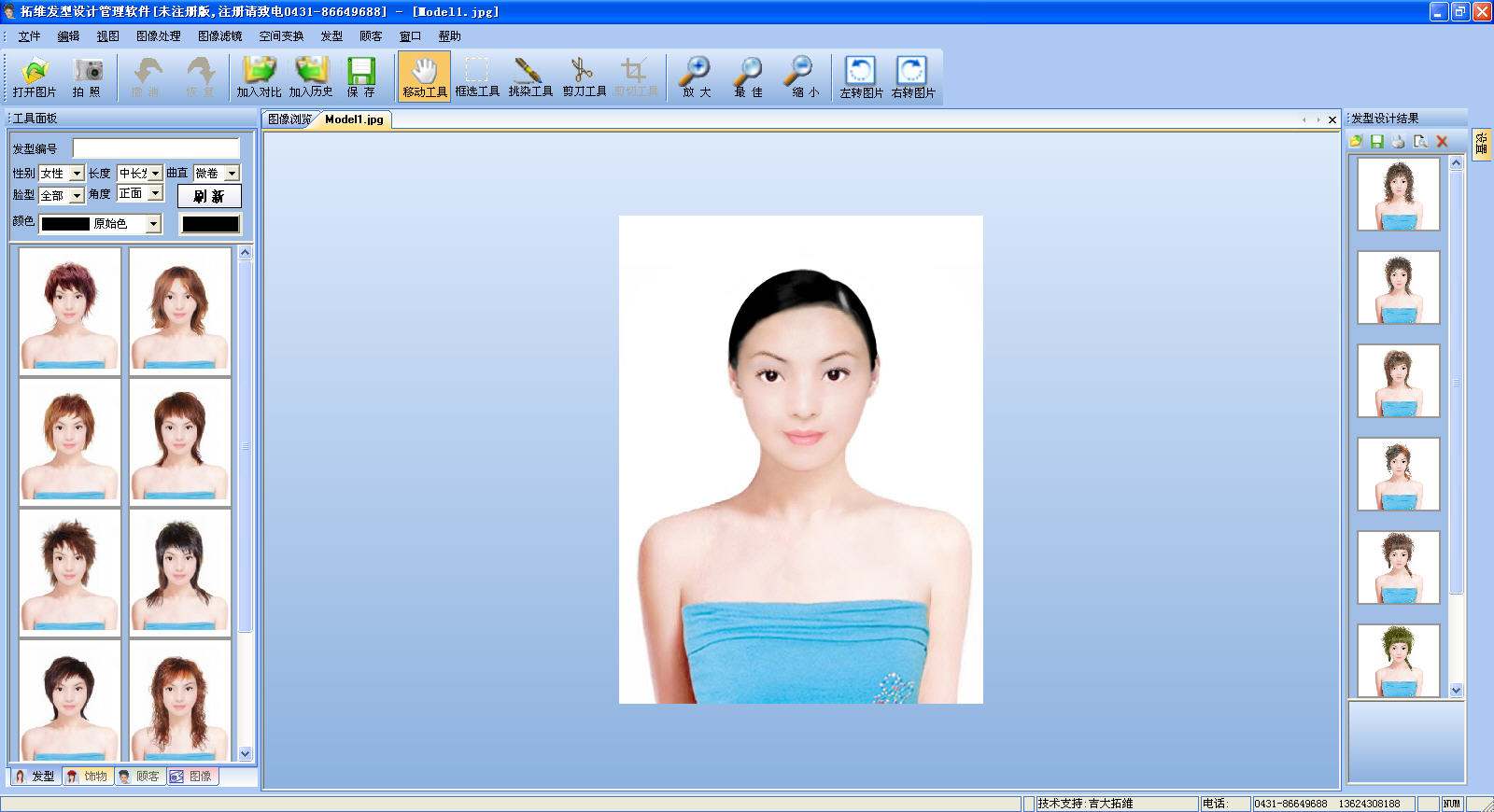Close the Model1.jpg document tab
This screenshot has width=1494, height=812.
pos(1332,119)
